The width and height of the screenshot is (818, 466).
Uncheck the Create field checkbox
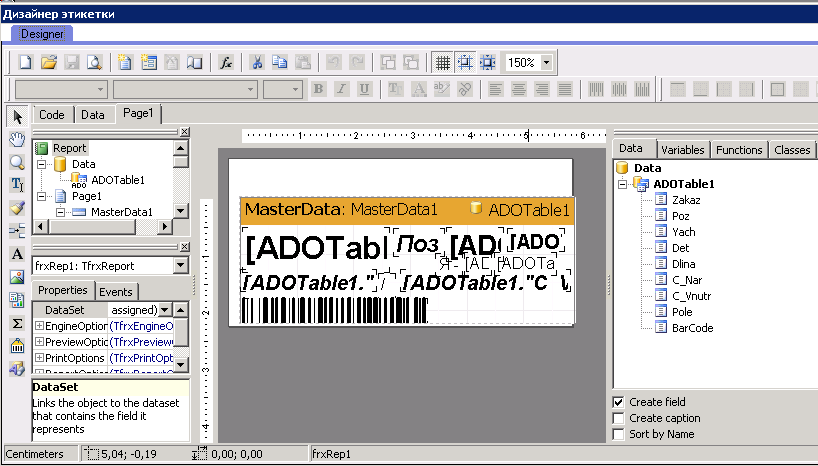(x=619, y=402)
